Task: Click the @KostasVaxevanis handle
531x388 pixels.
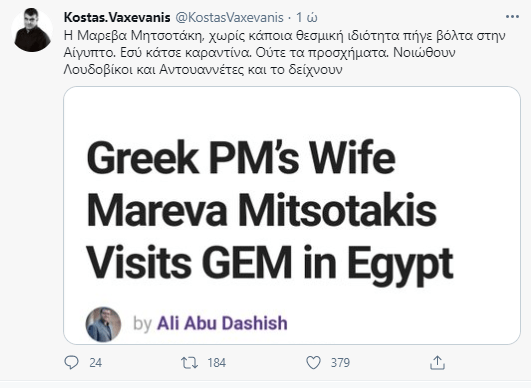Action: [x=229, y=17]
